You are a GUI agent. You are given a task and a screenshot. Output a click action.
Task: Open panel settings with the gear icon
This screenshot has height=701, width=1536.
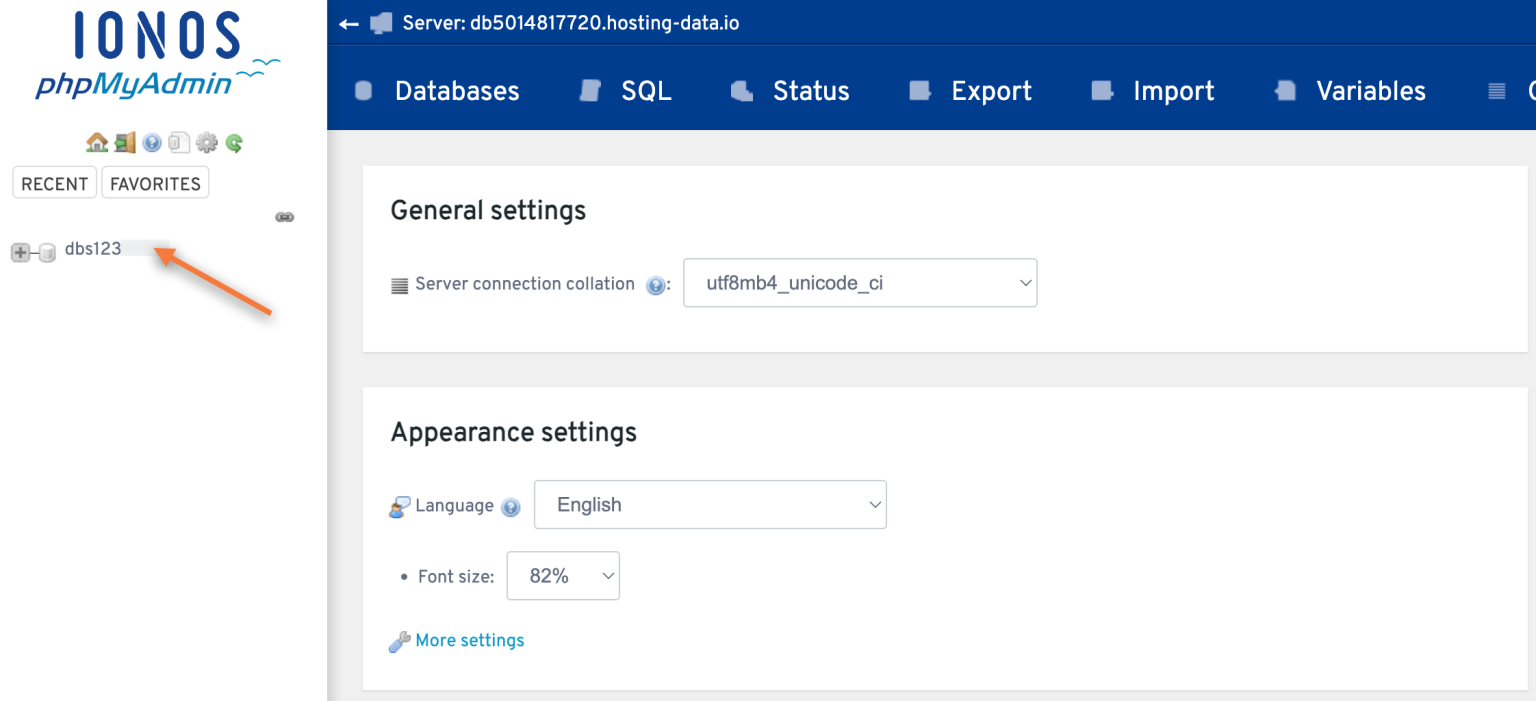pyautogui.click(x=206, y=141)
